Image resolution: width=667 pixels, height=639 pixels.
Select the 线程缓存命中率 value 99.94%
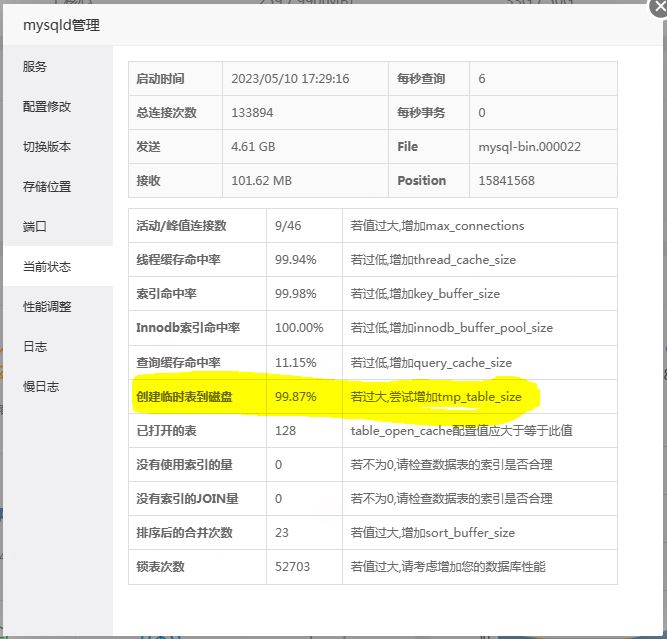pos(296,260)
